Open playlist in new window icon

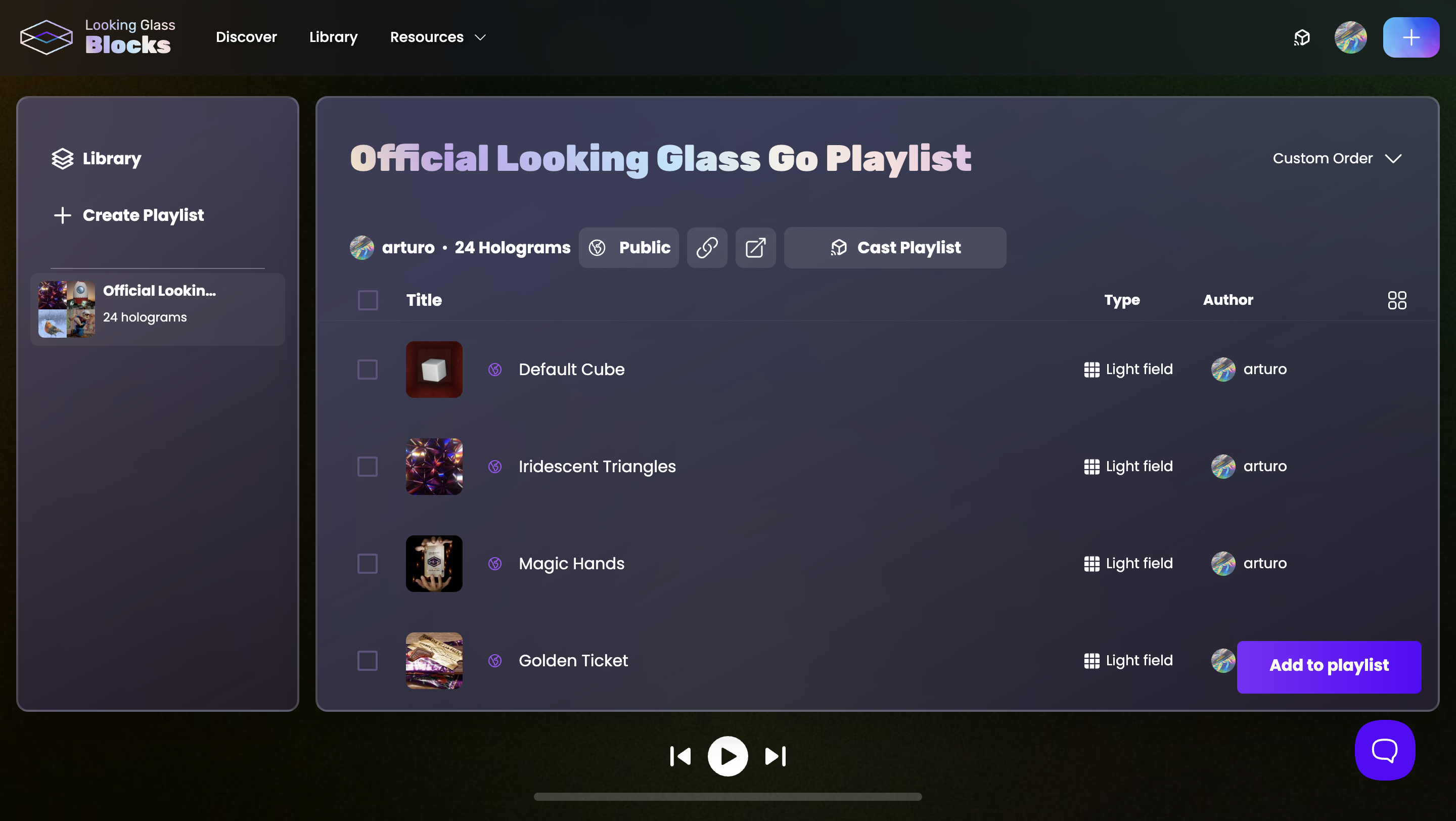point(755,248)
